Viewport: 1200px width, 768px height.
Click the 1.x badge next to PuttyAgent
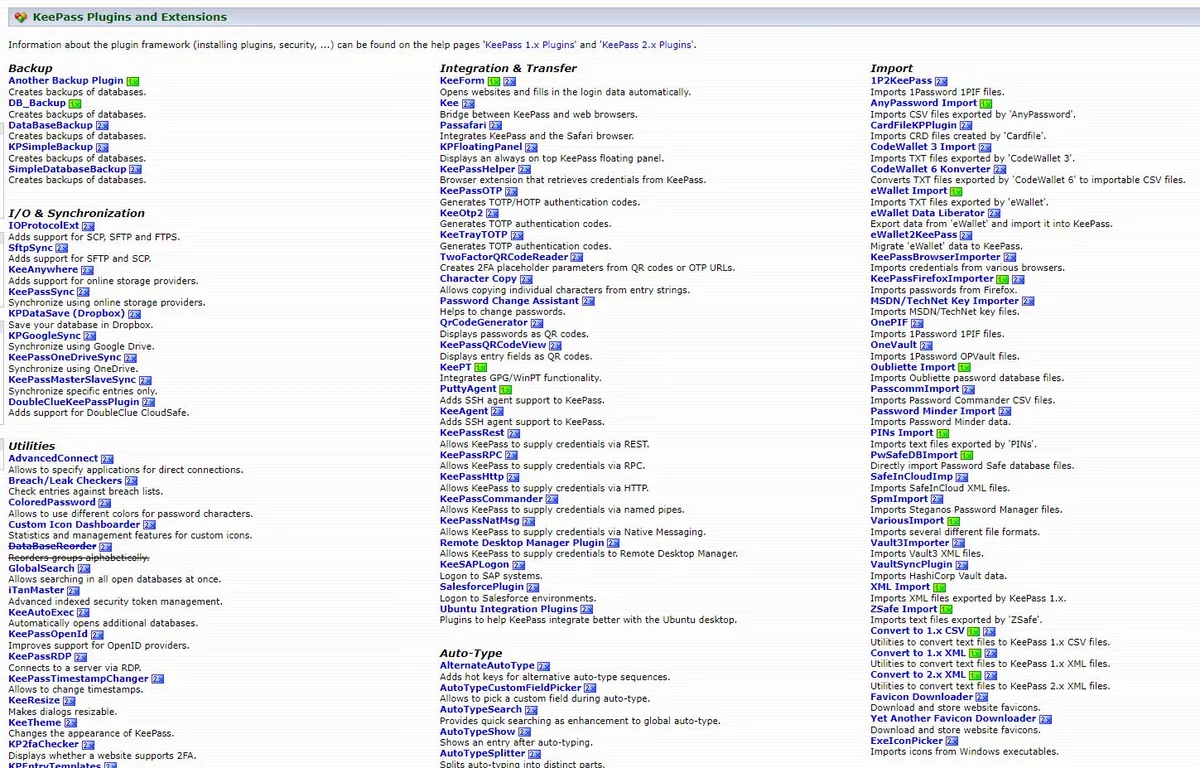(506, 389)
